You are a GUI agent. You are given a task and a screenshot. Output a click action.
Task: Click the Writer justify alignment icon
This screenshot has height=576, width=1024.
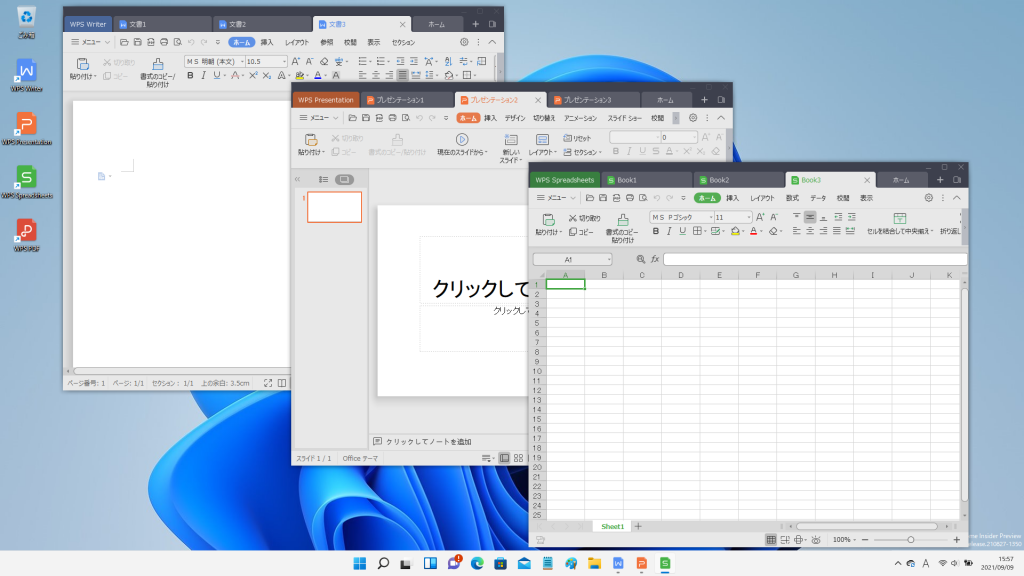coord(402,76)
